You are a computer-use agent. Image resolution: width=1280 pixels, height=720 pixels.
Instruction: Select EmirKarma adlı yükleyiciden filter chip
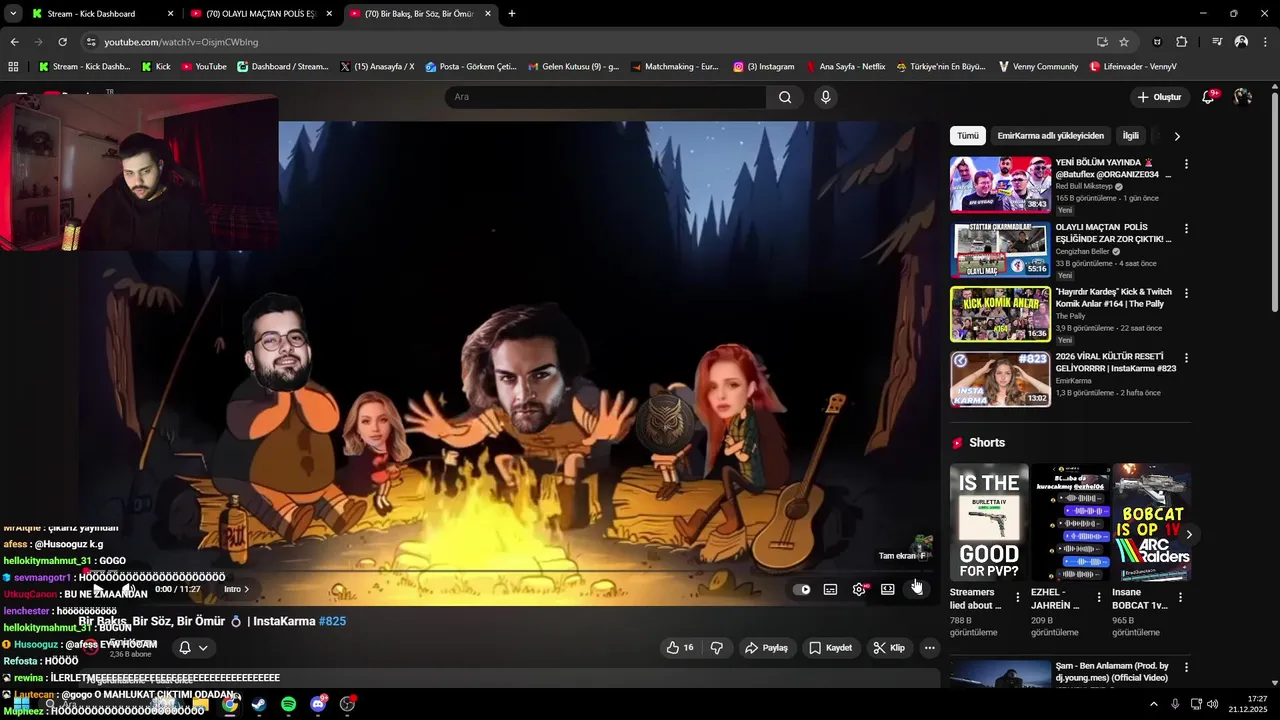(x=1051, y=136)
